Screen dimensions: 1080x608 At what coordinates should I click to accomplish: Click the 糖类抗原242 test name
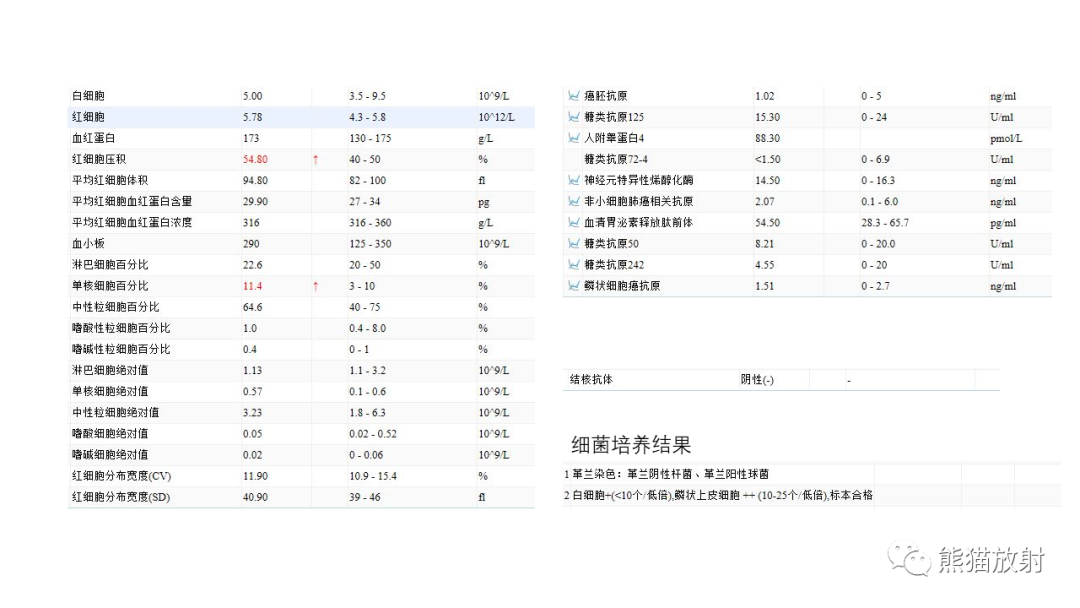(x=614, y=265)
